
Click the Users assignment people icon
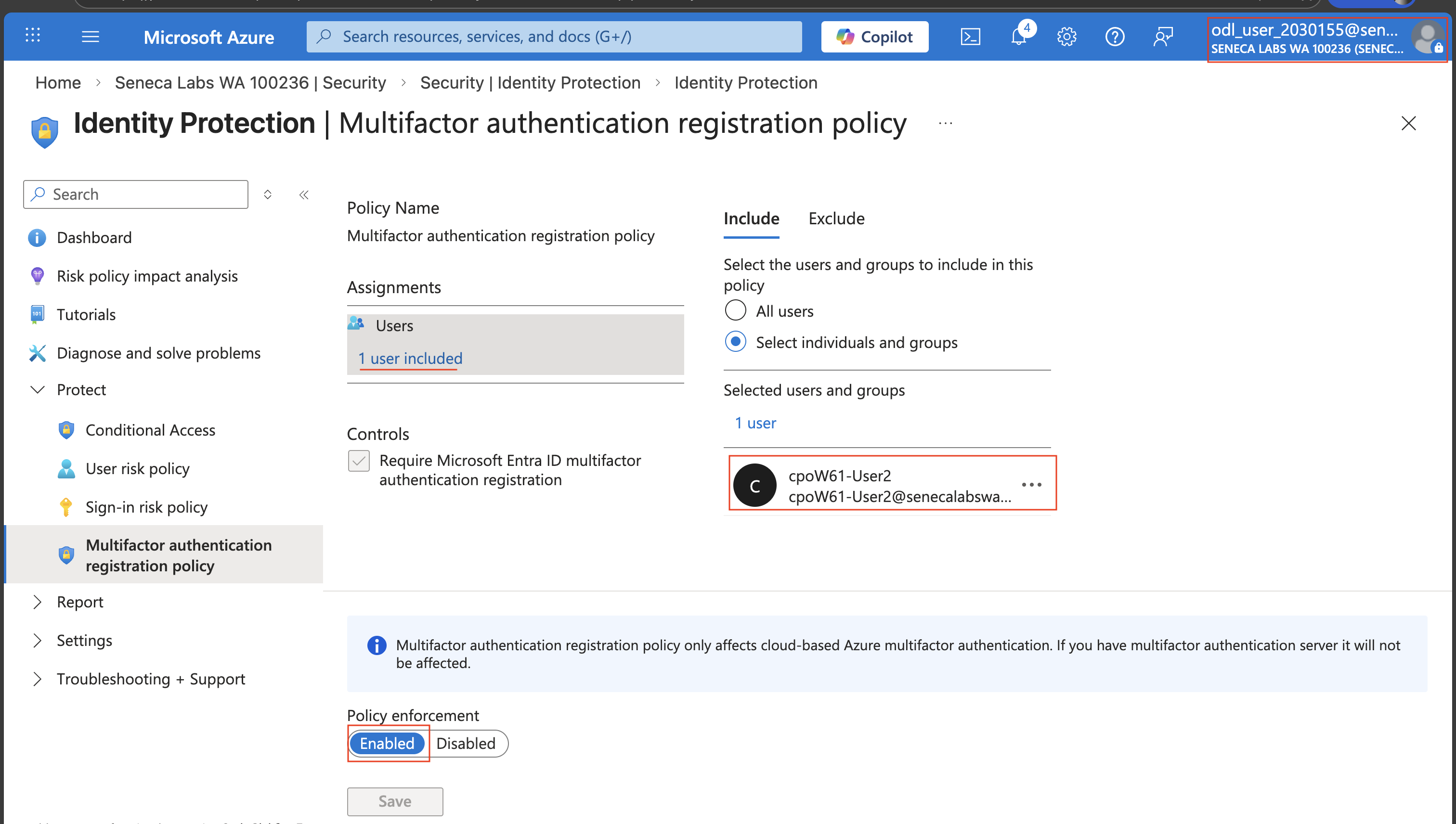click(x=355, y=324)
